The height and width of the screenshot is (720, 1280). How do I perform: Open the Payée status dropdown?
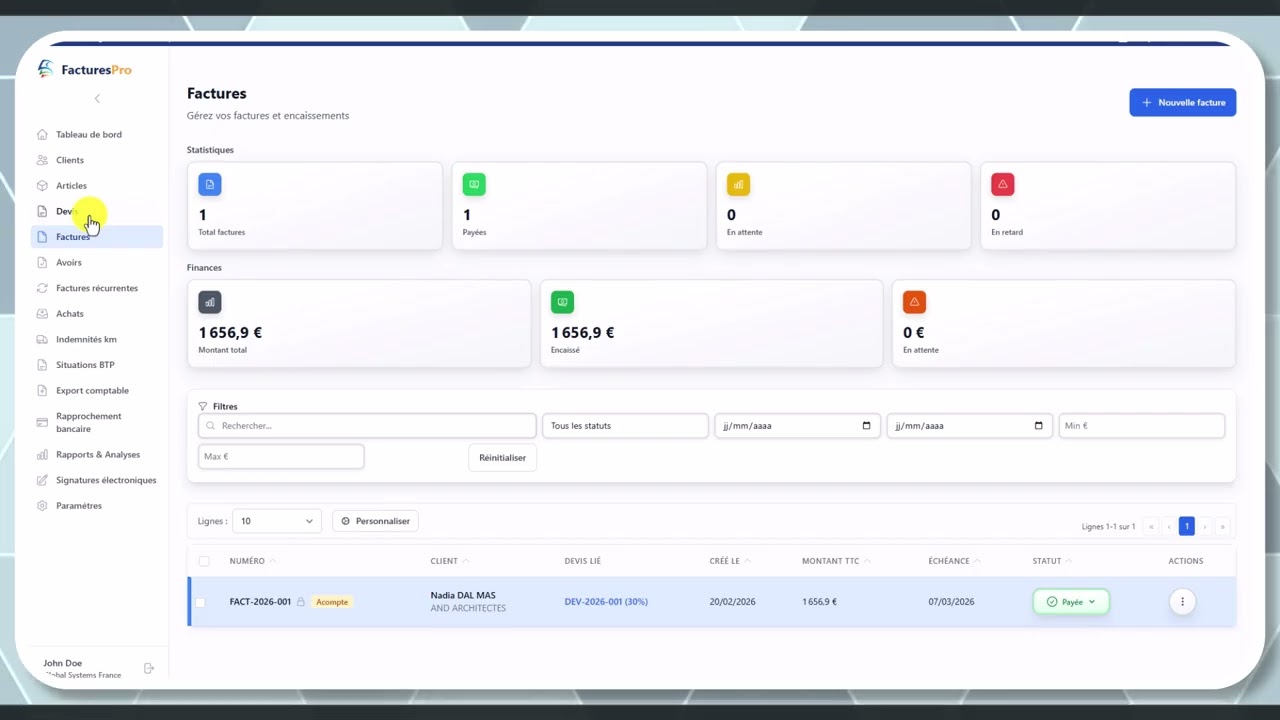(1071, 602)
